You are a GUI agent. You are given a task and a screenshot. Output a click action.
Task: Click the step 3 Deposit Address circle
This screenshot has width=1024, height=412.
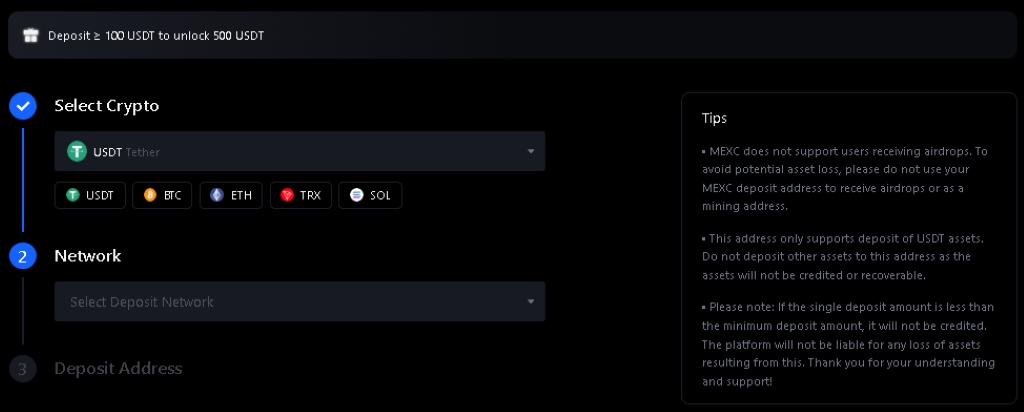23,369
